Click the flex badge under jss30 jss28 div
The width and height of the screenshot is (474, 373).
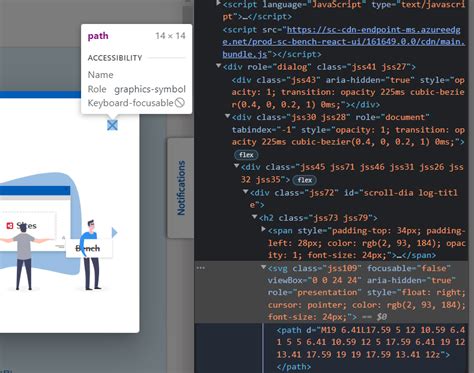pos(246,155)
